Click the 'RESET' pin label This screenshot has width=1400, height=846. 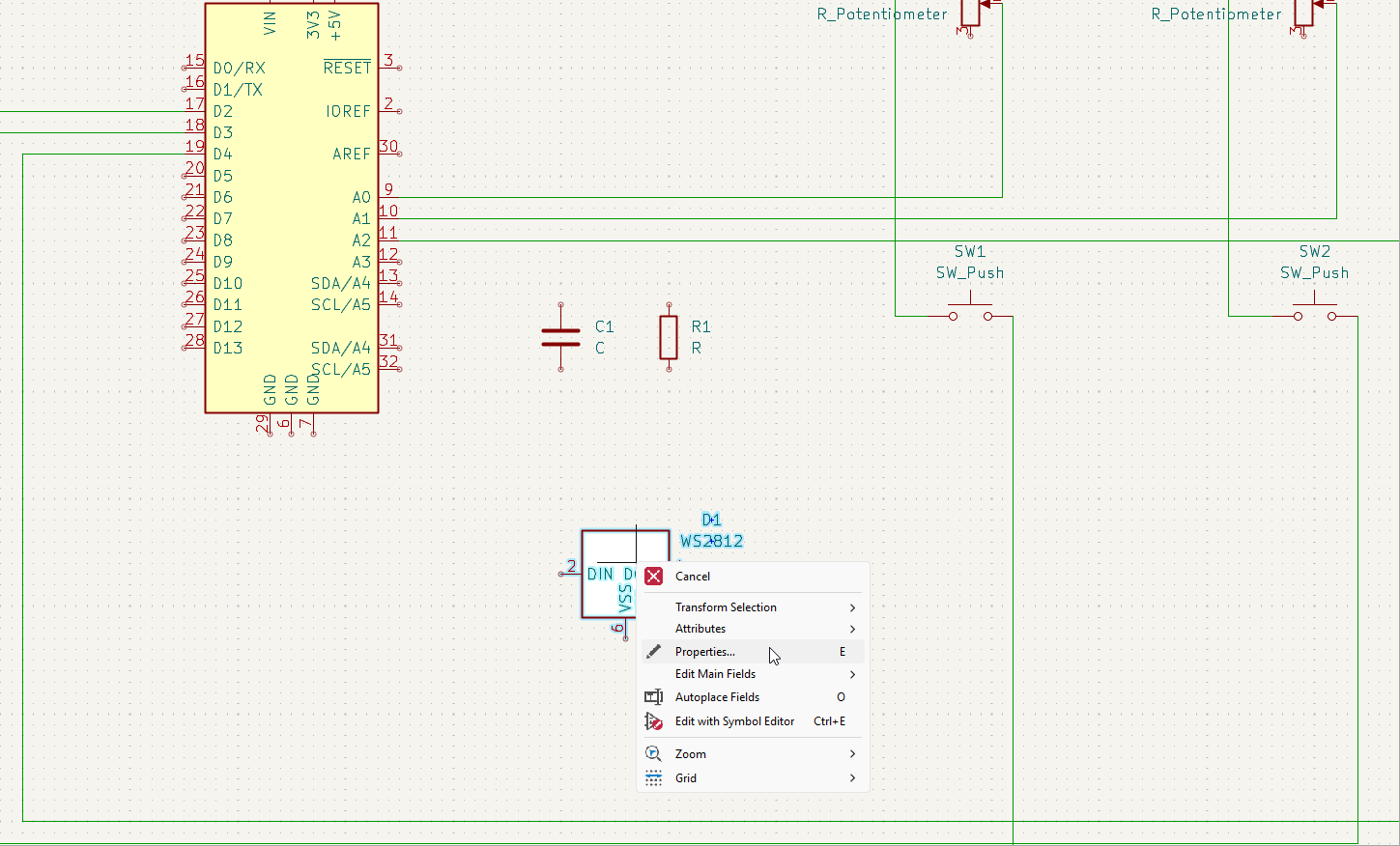[348, 68]
